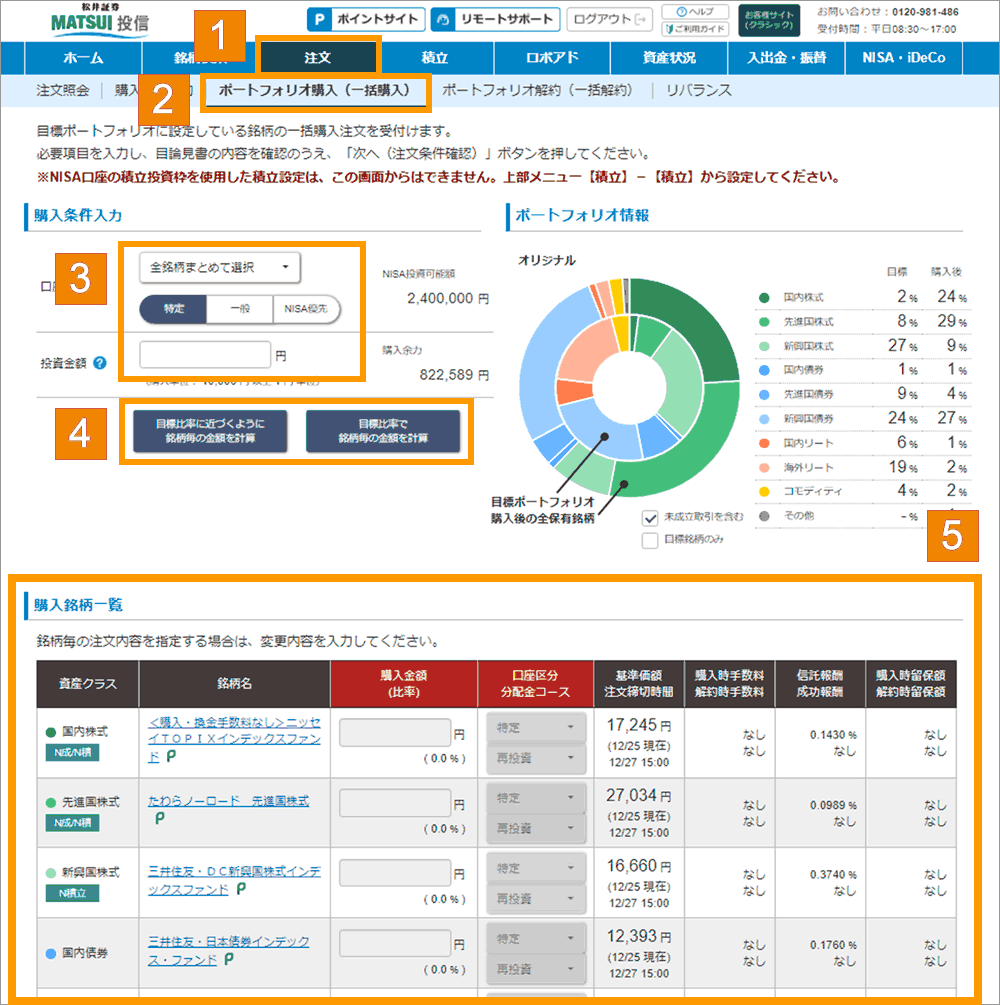Open 三井住友・DC新興国株式インデックスファンド link

tap(234, 881)
